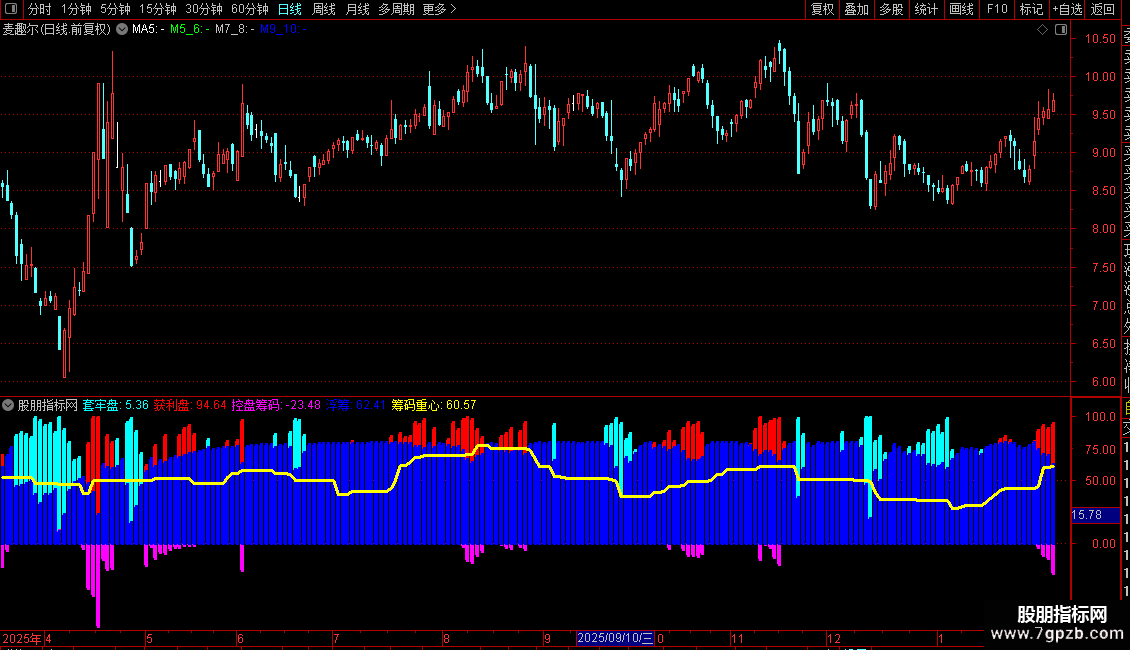Open the 统计 statistics tool

pos(926,9)
